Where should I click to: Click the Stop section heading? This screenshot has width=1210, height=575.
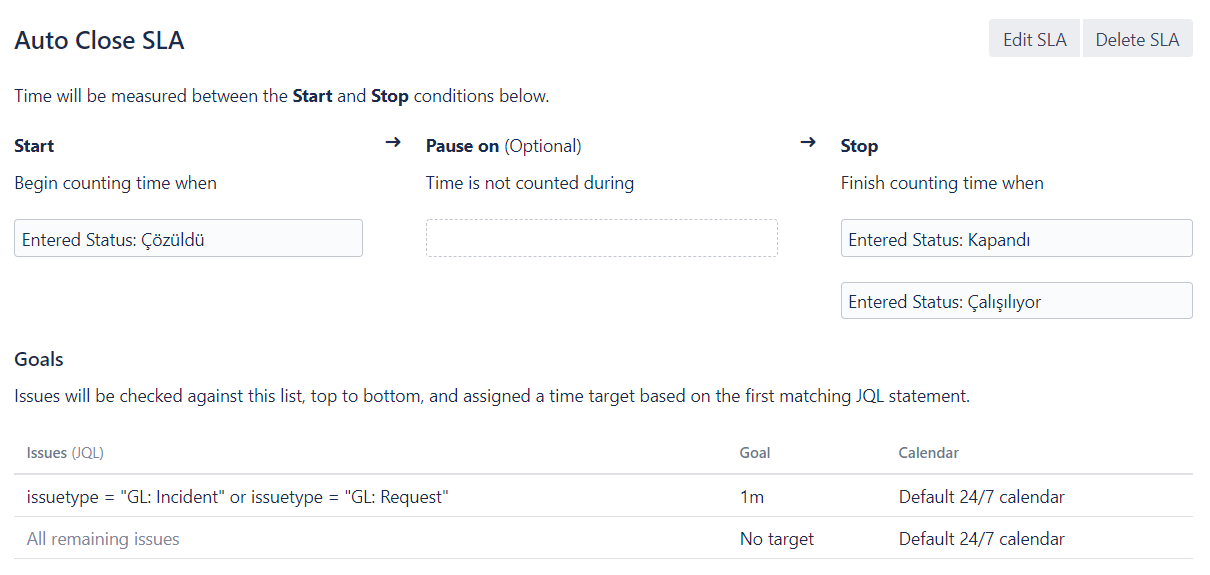[x=859, y=146]
